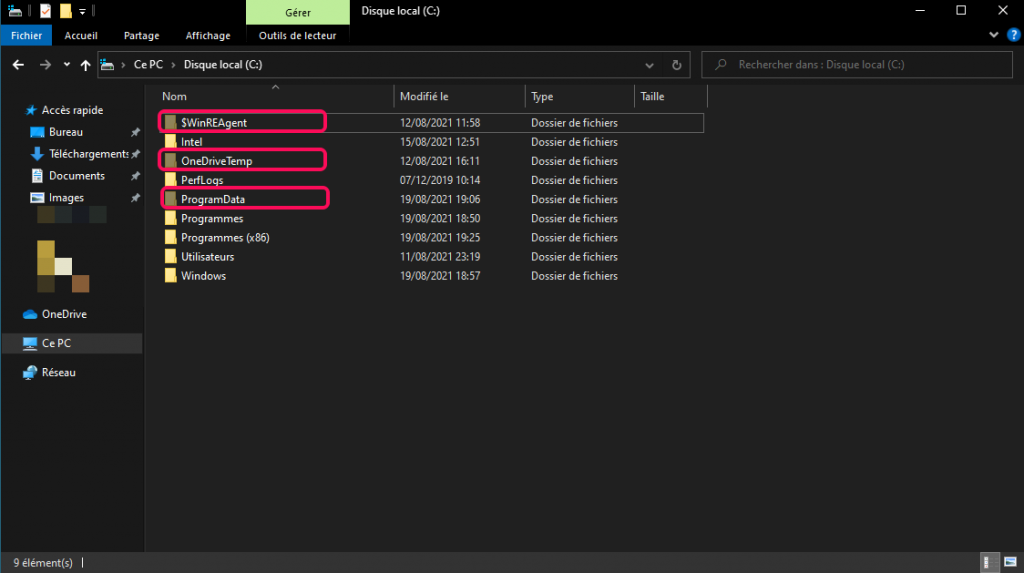Viewport: 1024px width, 573px height.
Task: Click the pin icon next to Images
Action: 135,198
